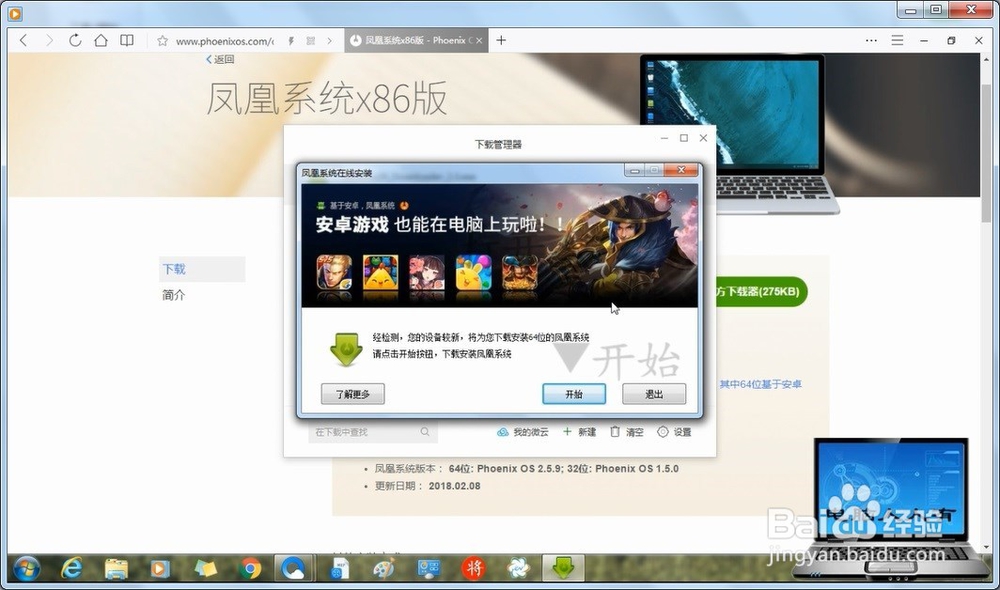Screen dimensions: 1000x590
Task: Click the laptop image at page top
Action: tap(740, 134)
